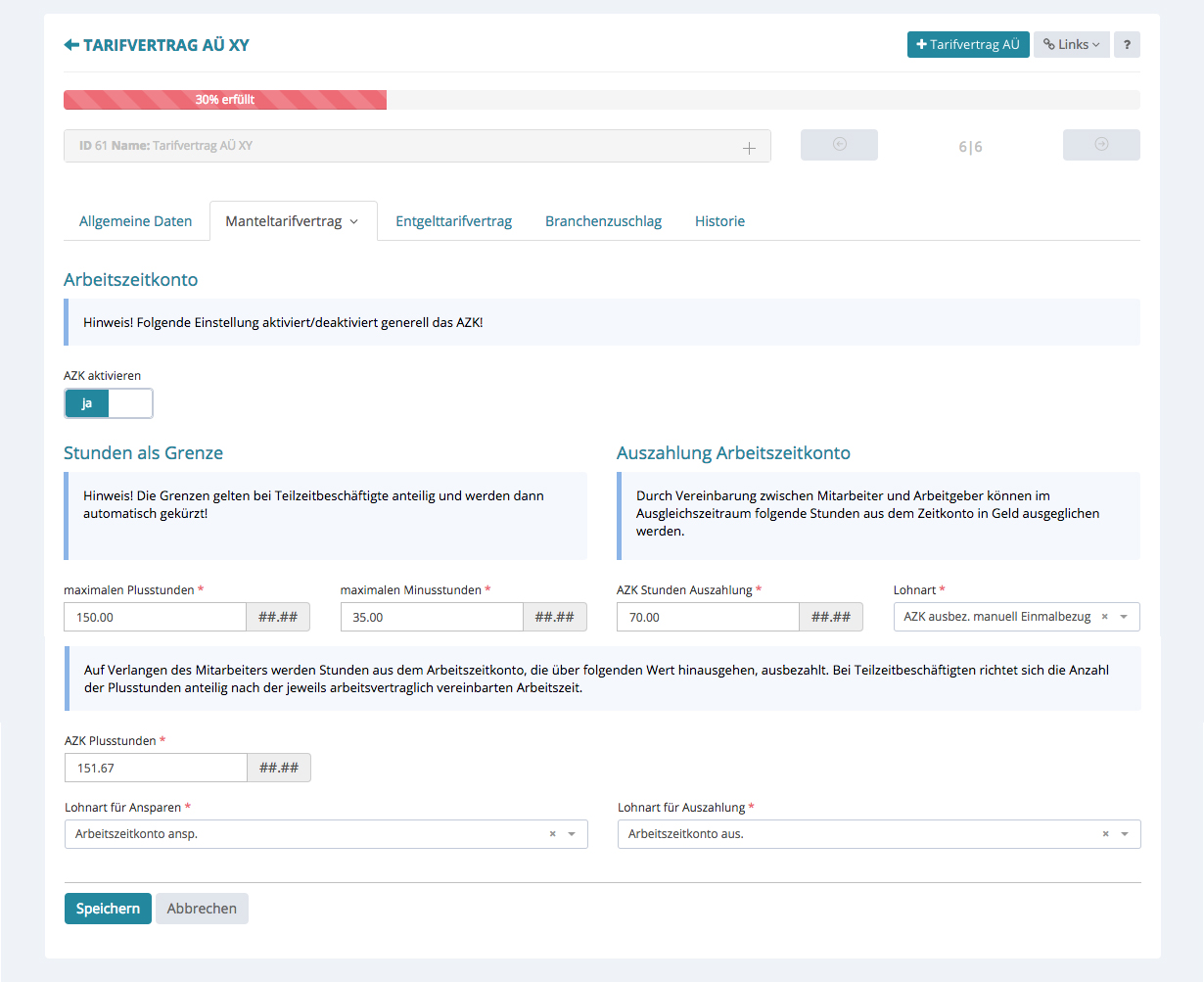Open the AZK ausbez. manuell Einmalbezug dropdown
Viewport: 1204px width, 982px height.
click(1124, 617)
